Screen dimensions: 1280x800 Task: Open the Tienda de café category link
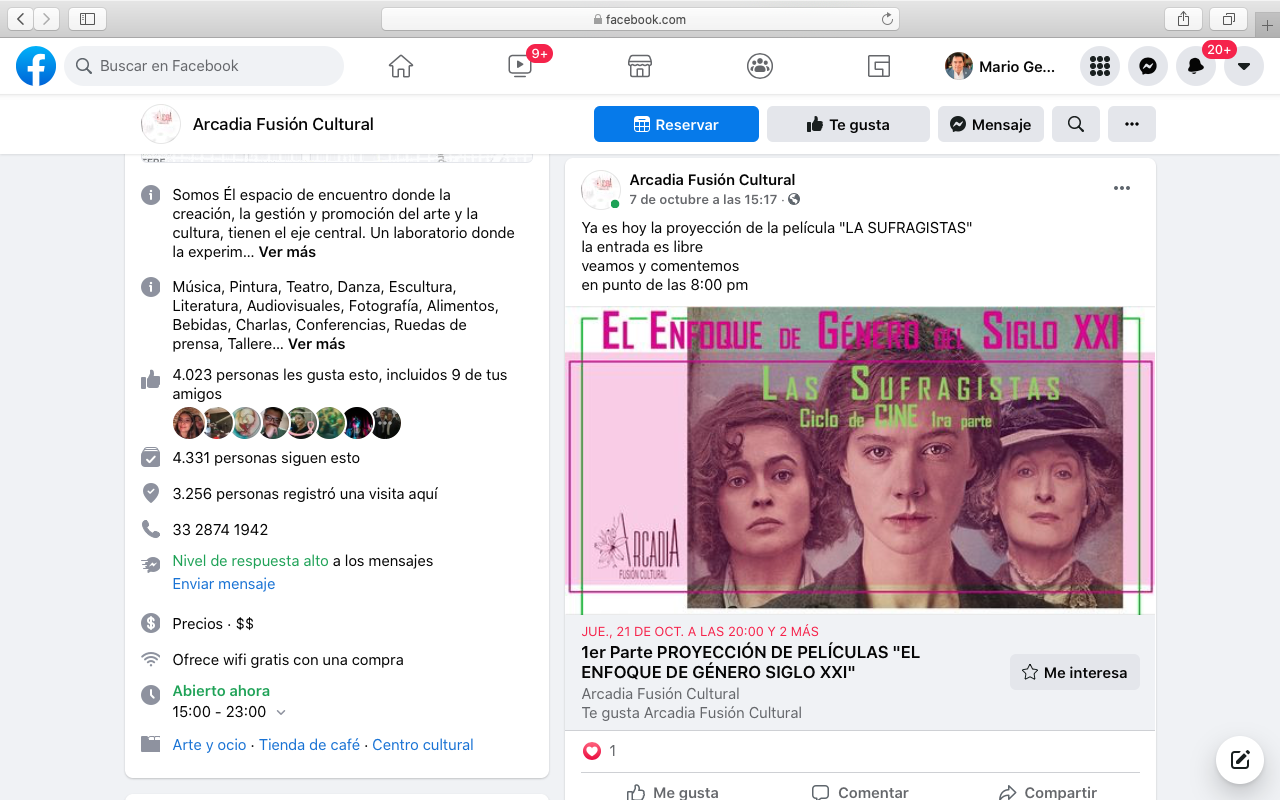(309, 745)
